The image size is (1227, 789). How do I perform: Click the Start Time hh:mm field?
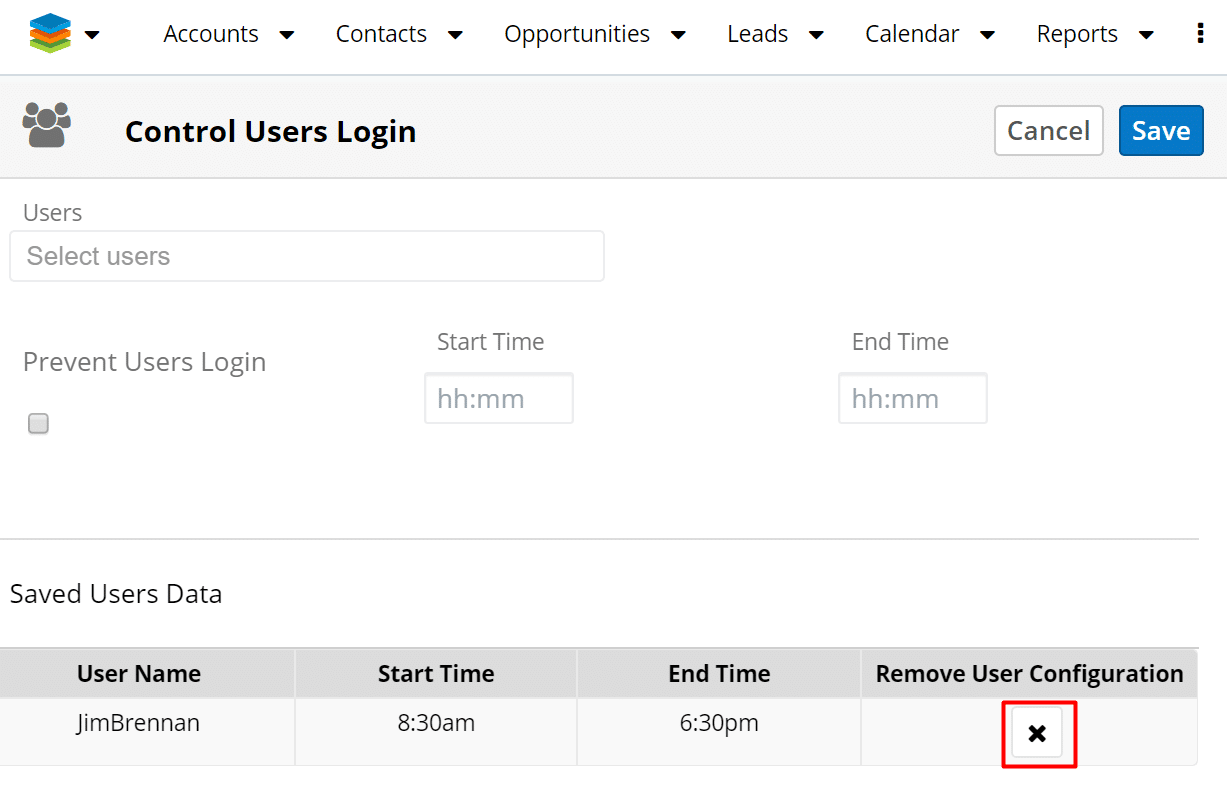(x=498, y=398)
